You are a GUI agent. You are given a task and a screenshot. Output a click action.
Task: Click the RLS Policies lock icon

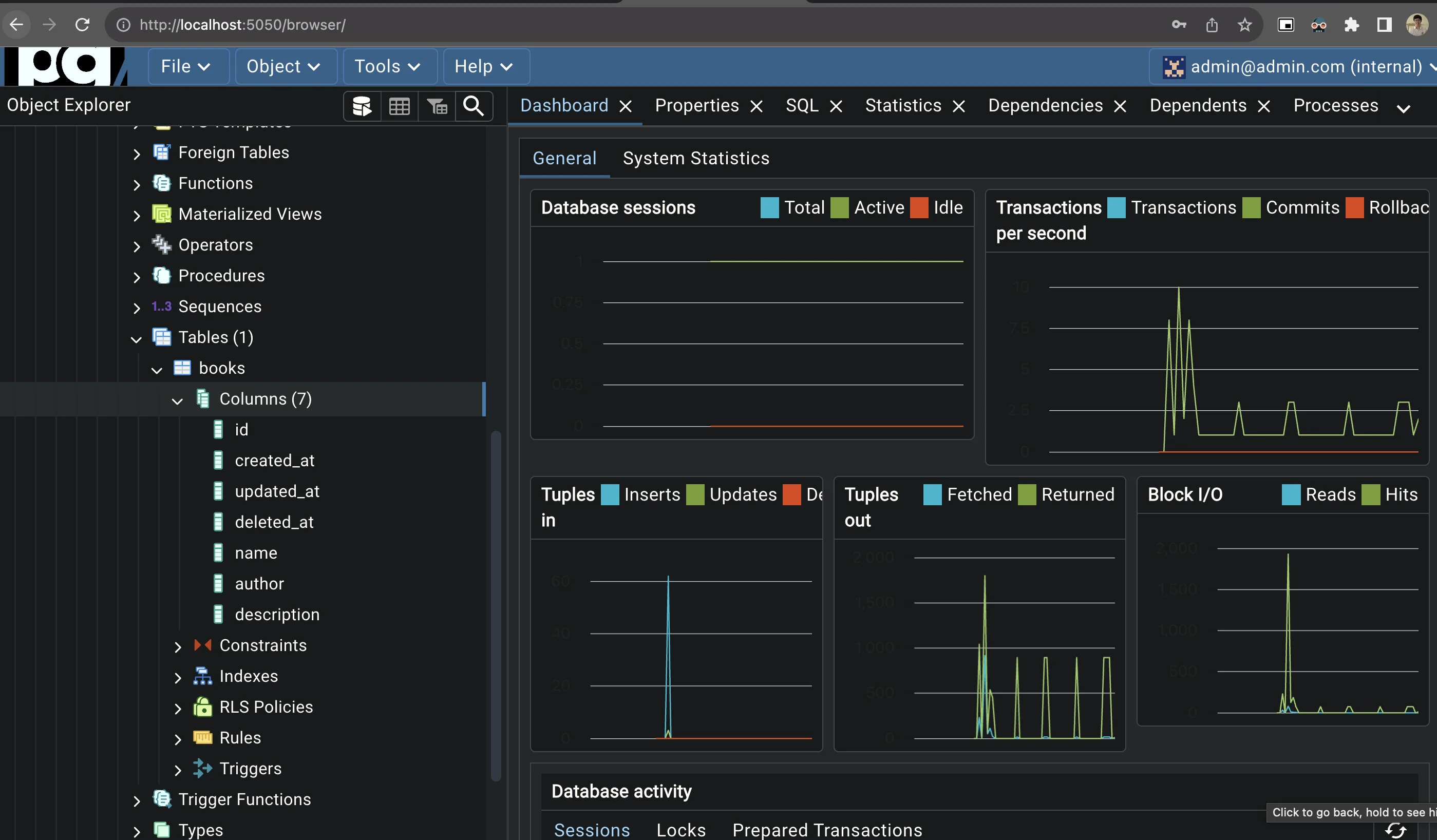pyautogui.click(x=203, y=707)
